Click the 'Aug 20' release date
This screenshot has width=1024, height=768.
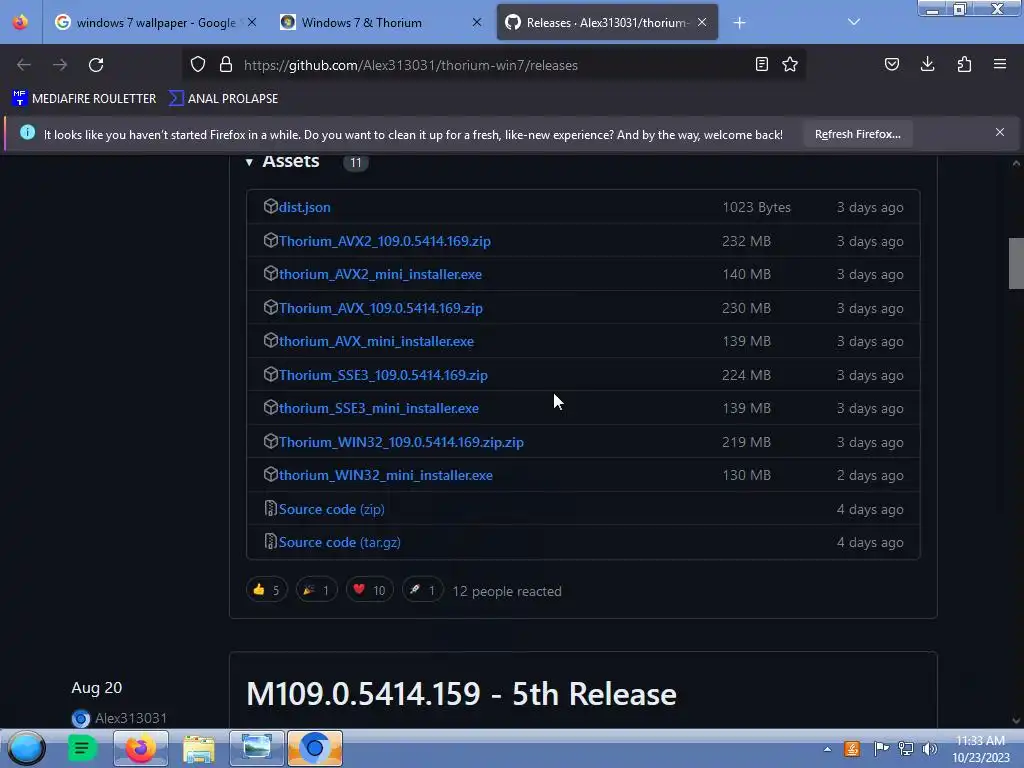tap(97, 688)
